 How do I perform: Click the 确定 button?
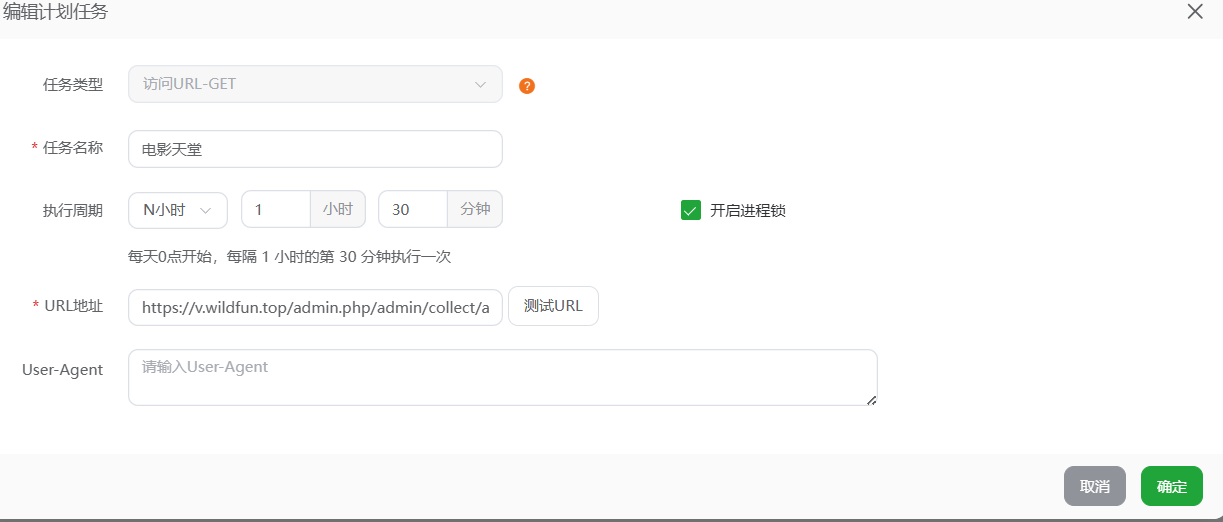(x=1172, y=486)
